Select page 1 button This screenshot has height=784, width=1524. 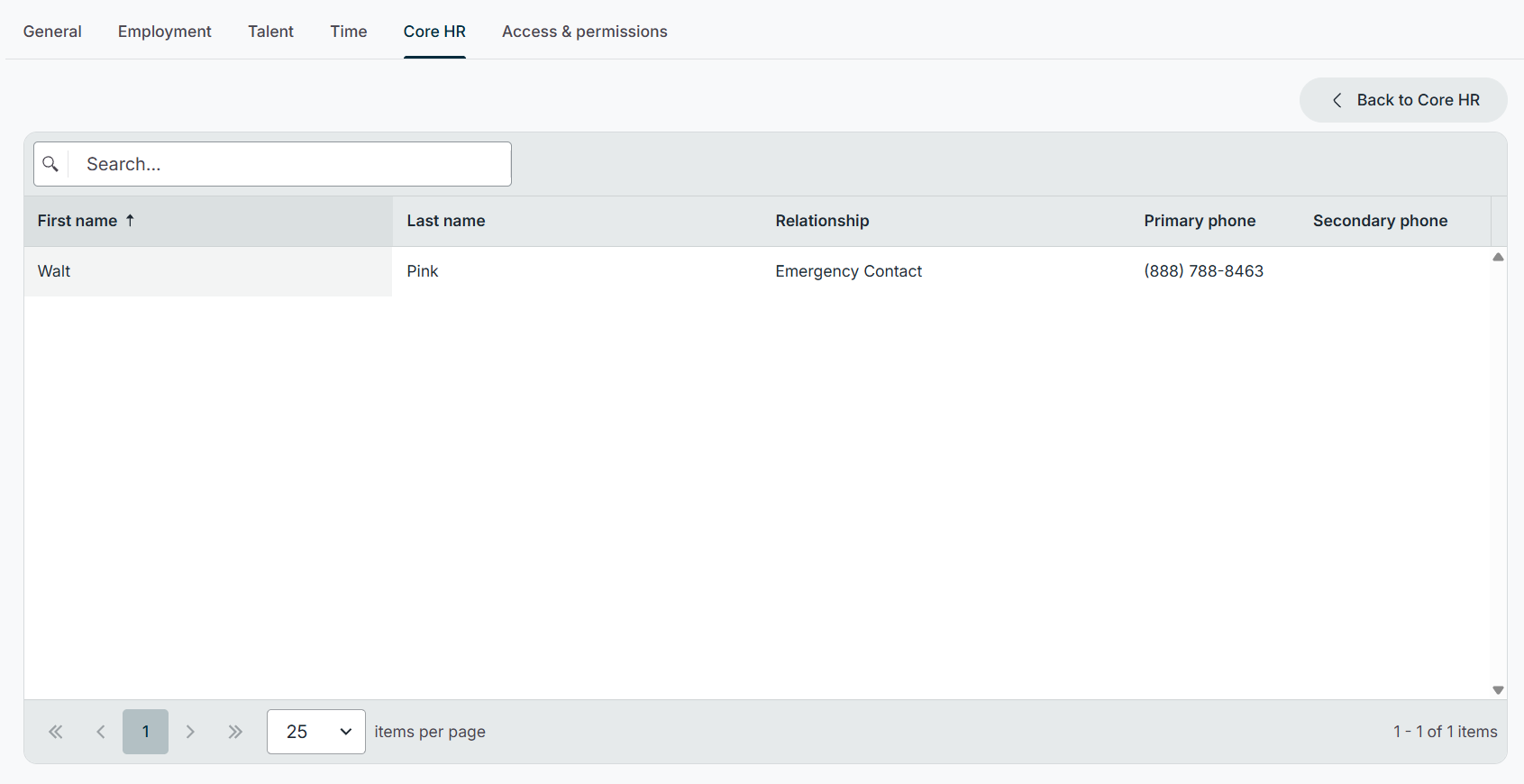tap(145, 732)
